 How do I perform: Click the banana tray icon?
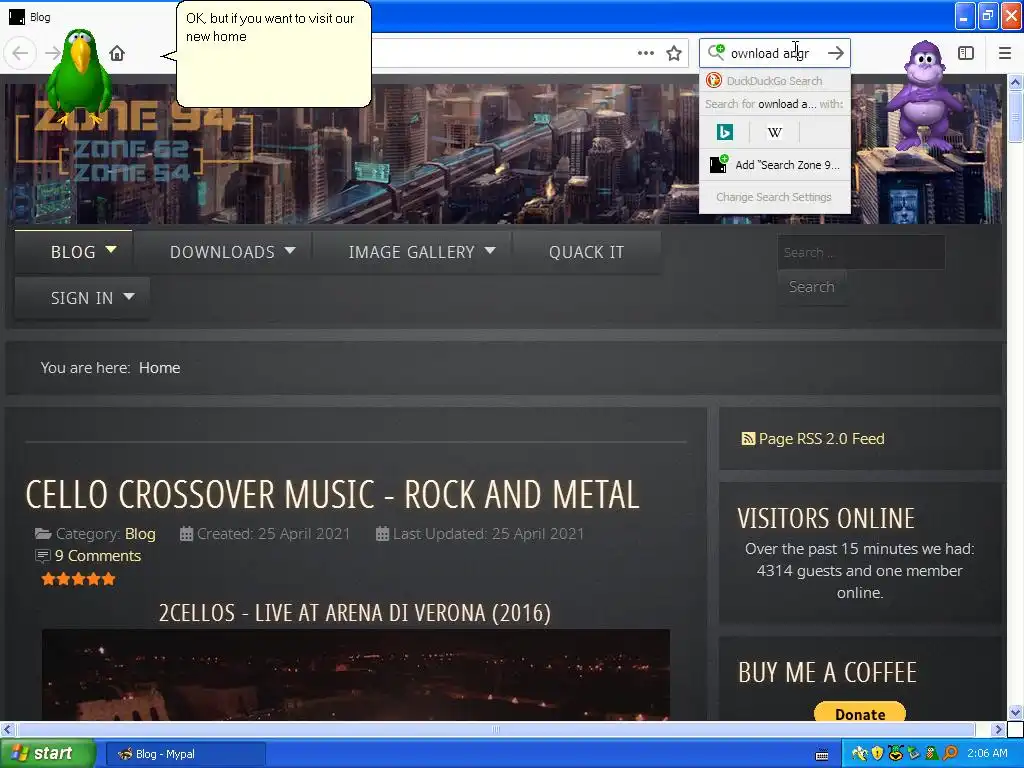point(859,754)
